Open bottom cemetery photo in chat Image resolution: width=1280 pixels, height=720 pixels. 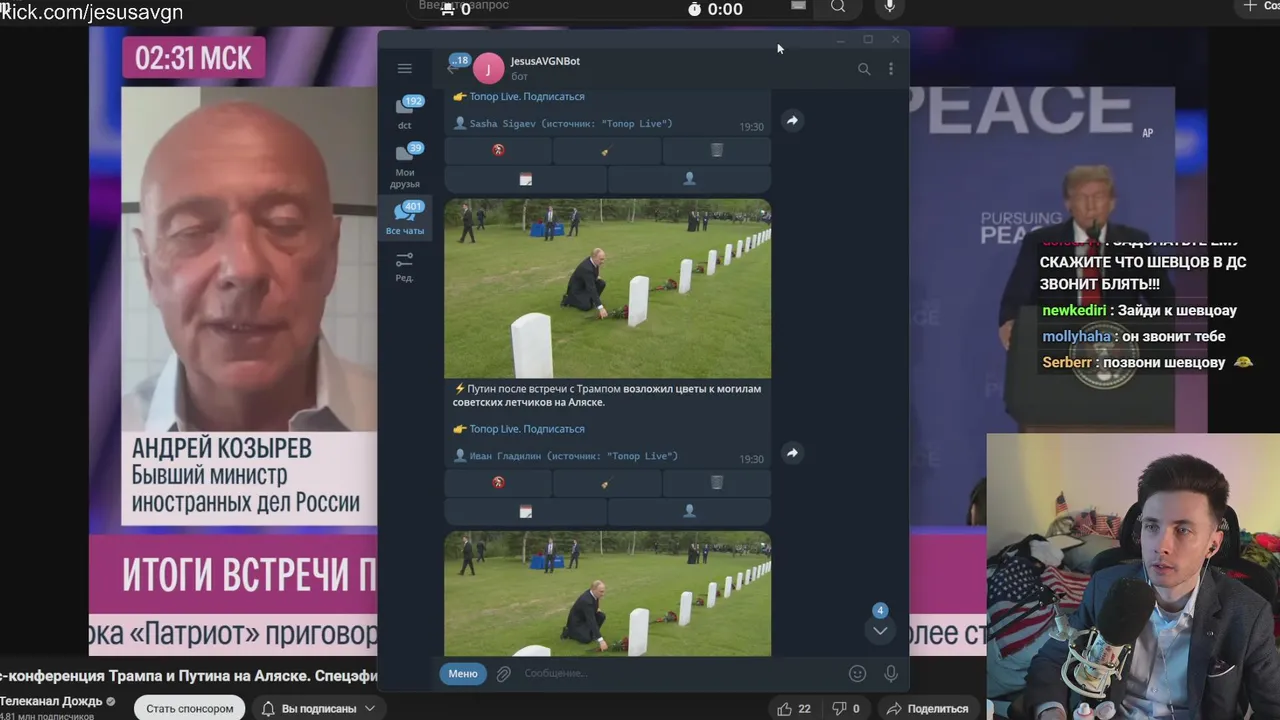pos(608,593)
